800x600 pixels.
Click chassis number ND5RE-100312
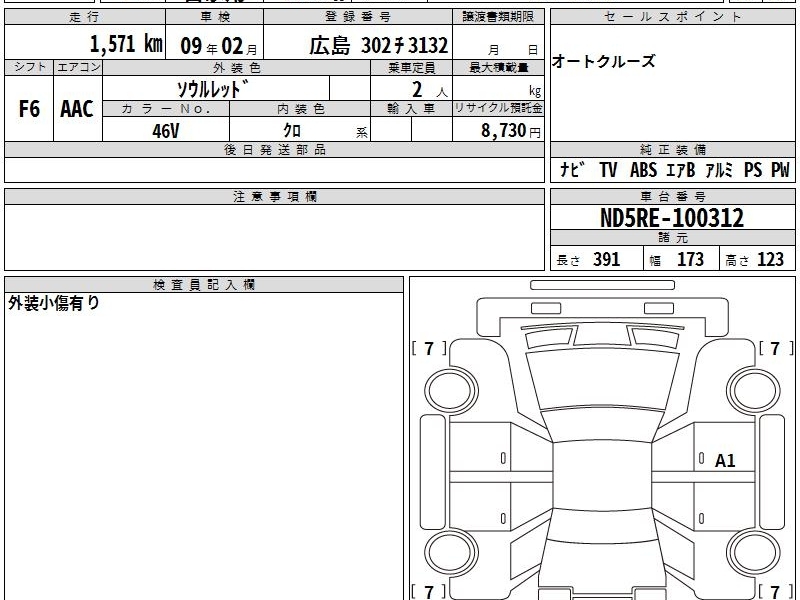(x=672, y=218)
